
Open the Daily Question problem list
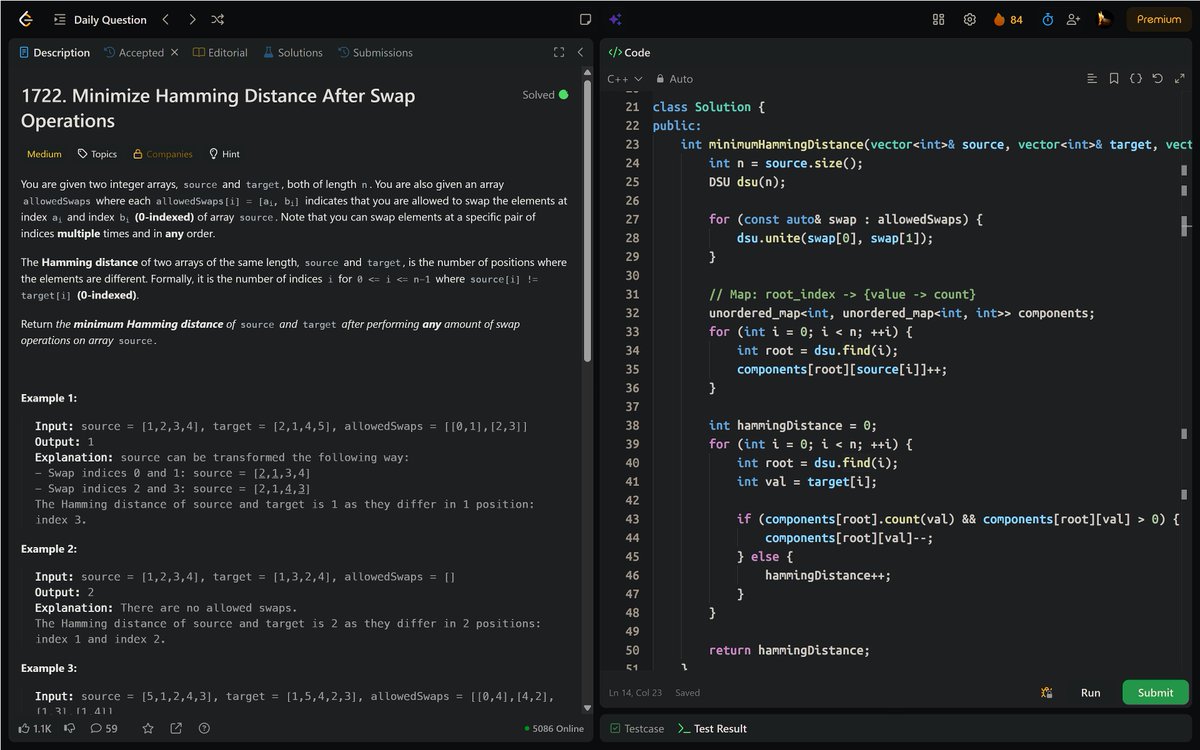click(x=100, y=19)
